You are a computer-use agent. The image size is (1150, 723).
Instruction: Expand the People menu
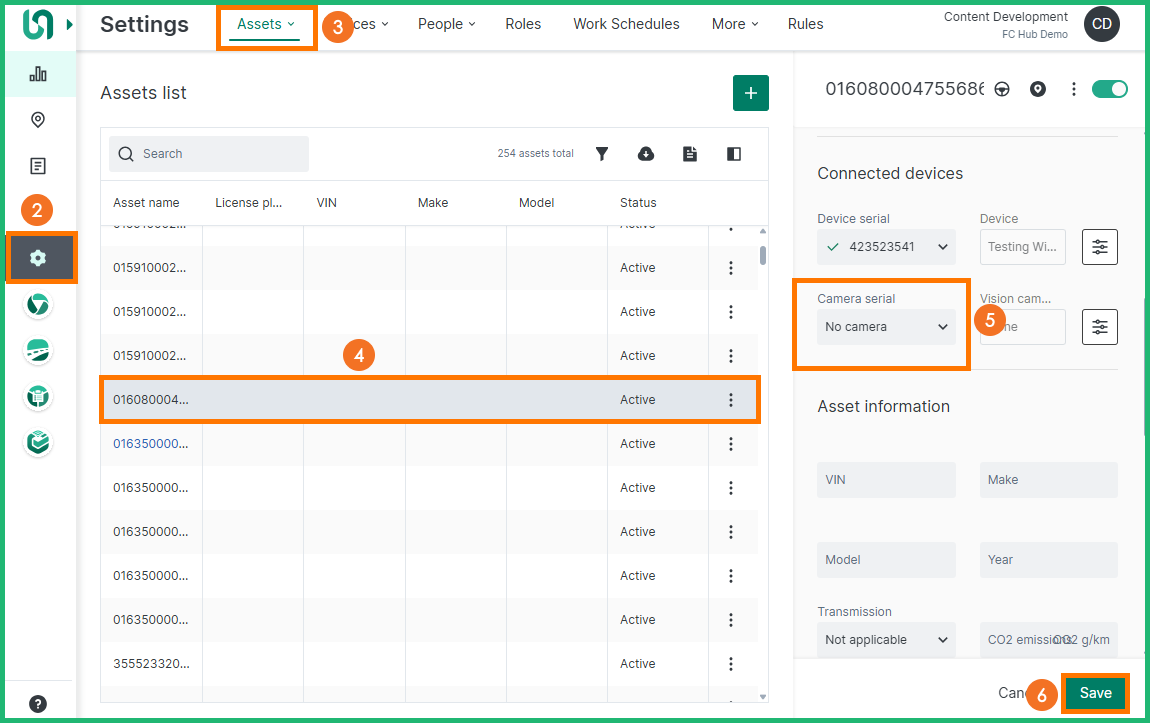coord(446,24)
